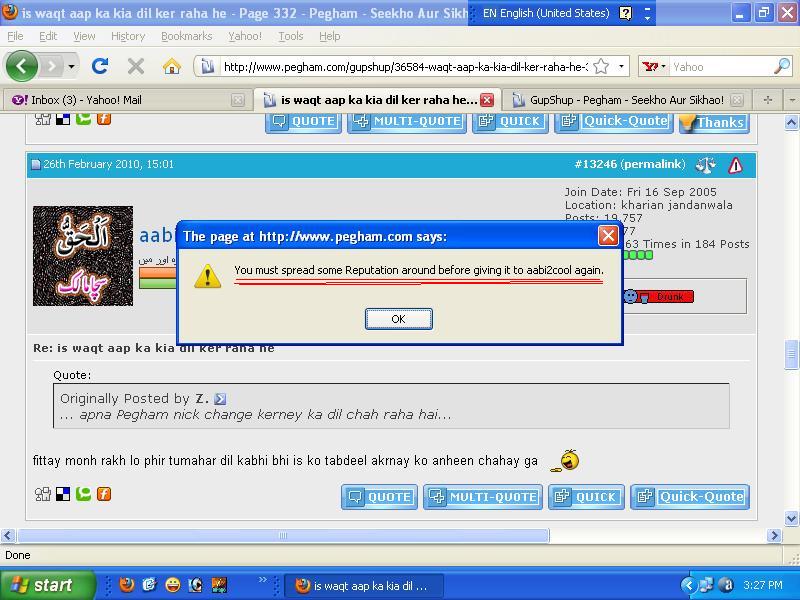Toggle MULTI-QUOTE on the top post
This screenshot has width=800, height=600.
[406, 122]
